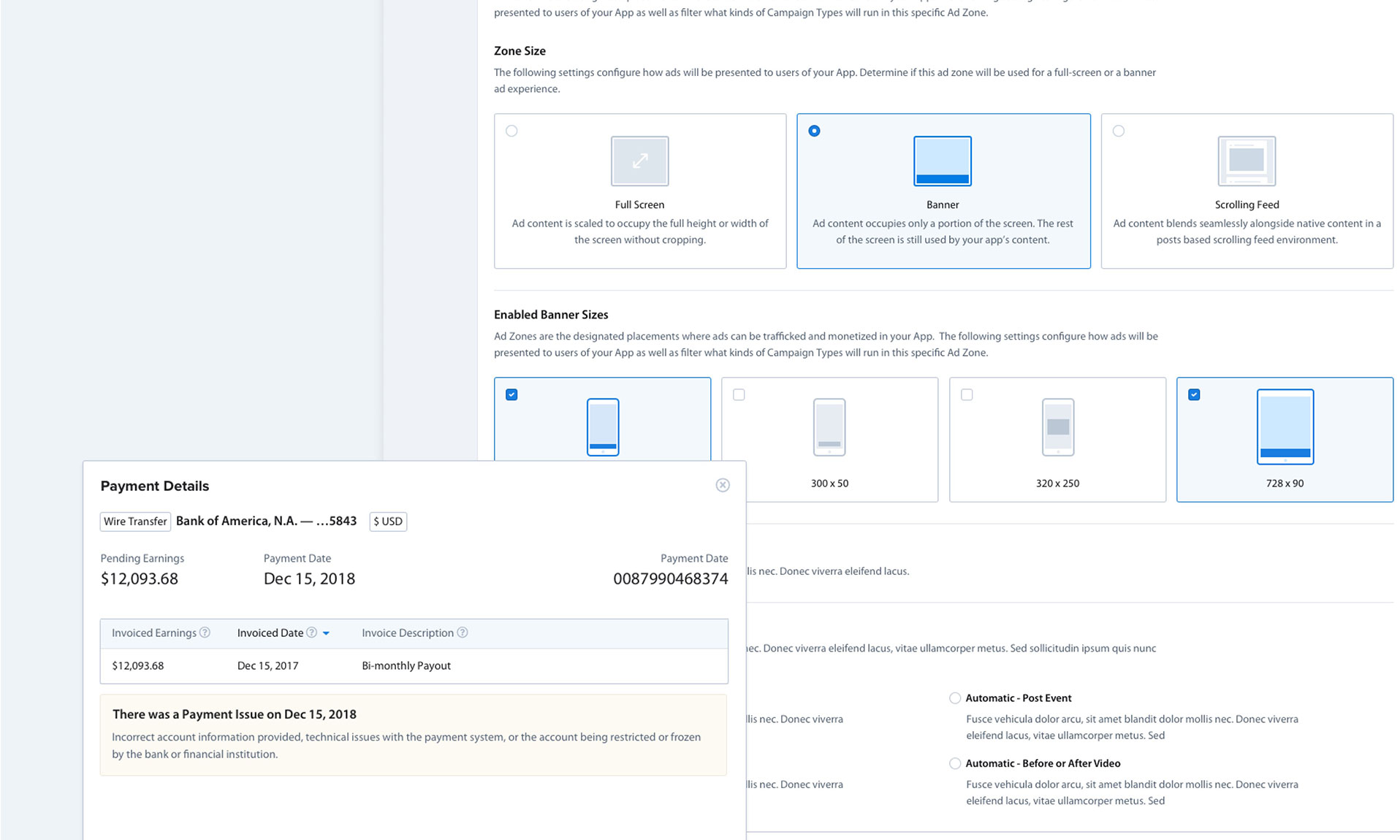The image size is (1400, 840).
Task: Click the 300 x 50 phone icon
Action: pyautogui.click(x=829, y=427)
